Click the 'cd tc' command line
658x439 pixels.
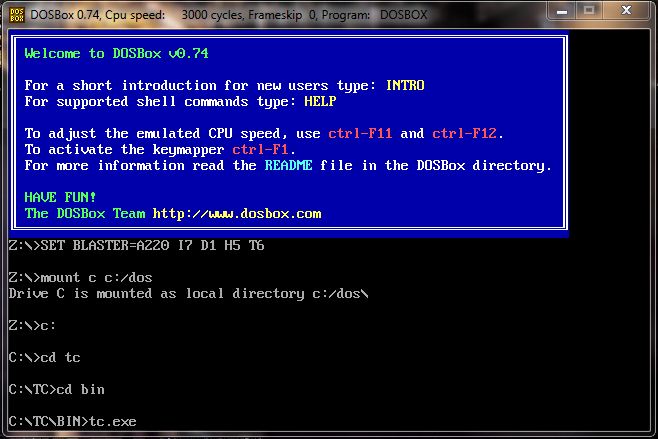point(44,357)
